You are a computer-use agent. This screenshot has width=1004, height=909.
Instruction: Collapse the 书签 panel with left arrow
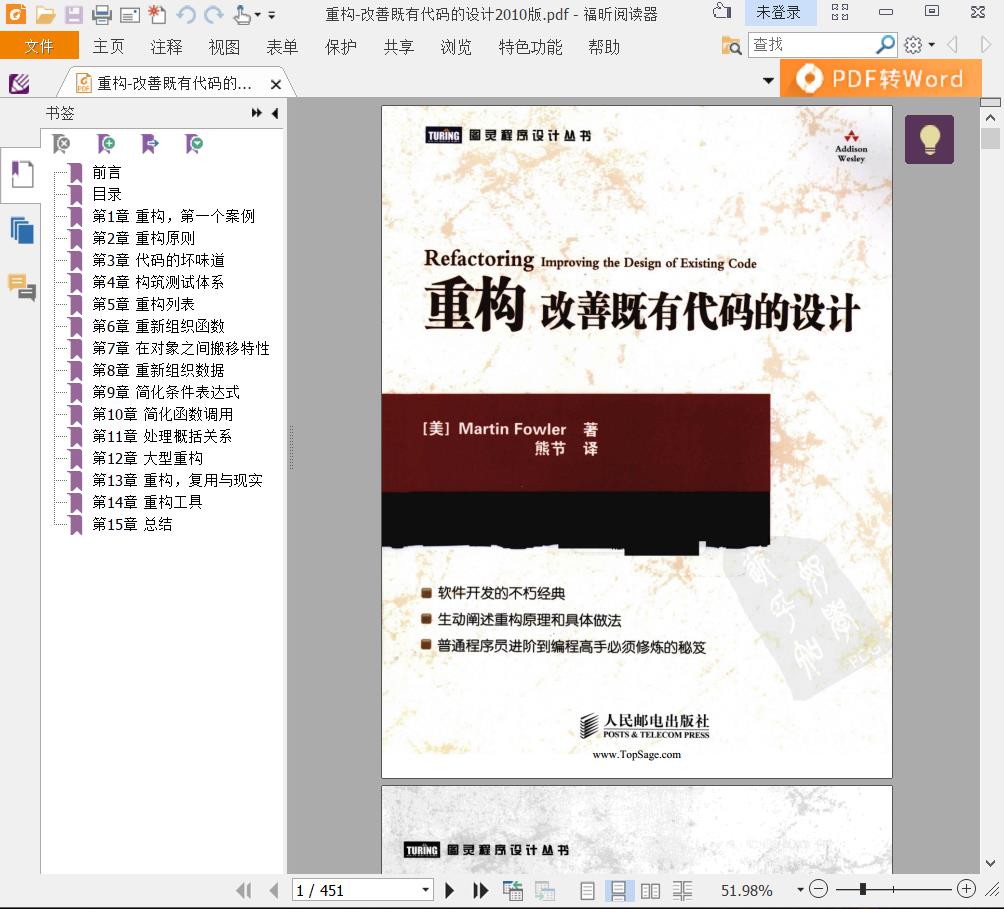[x=275, y=113]
